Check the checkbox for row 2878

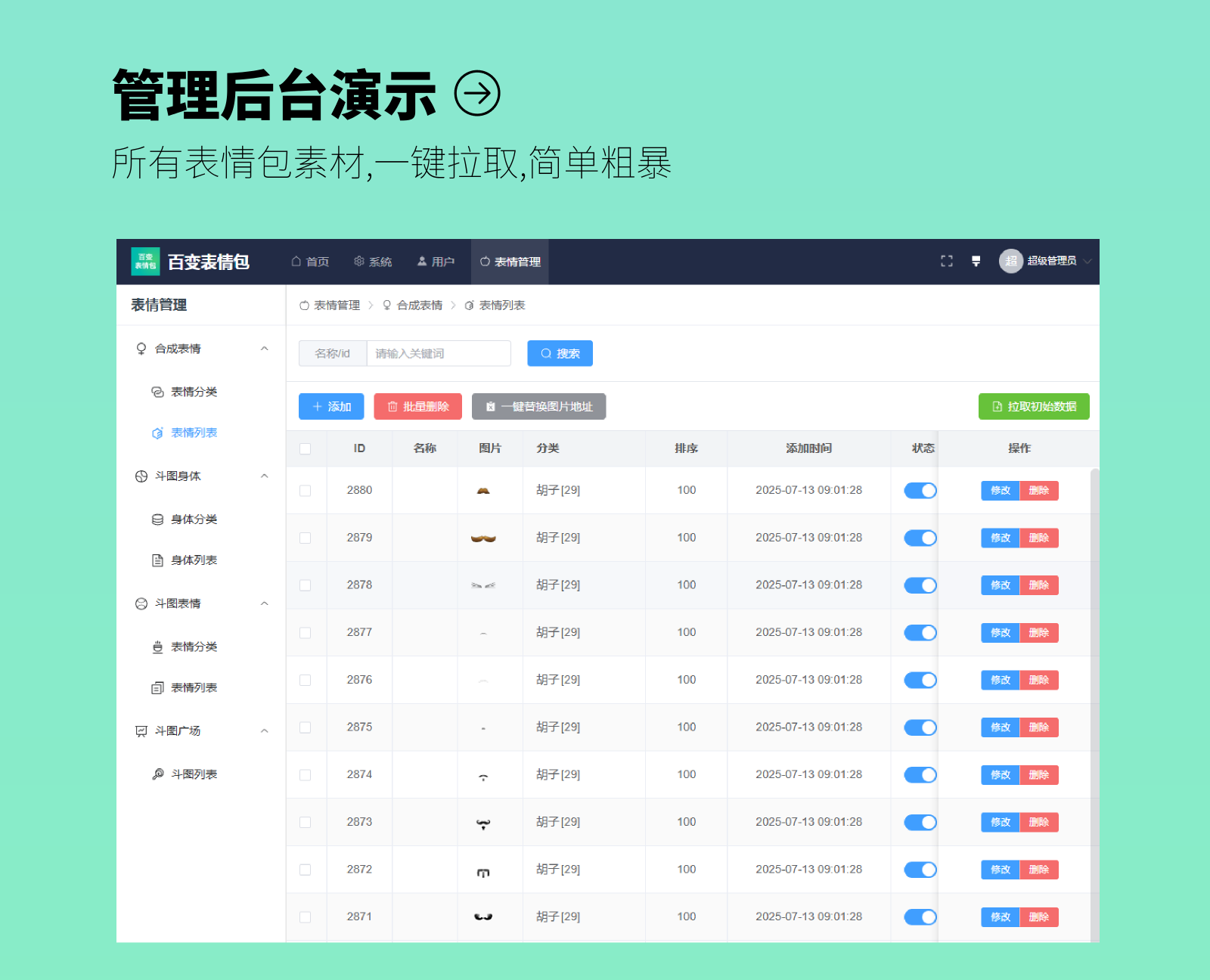click(306, 585)
